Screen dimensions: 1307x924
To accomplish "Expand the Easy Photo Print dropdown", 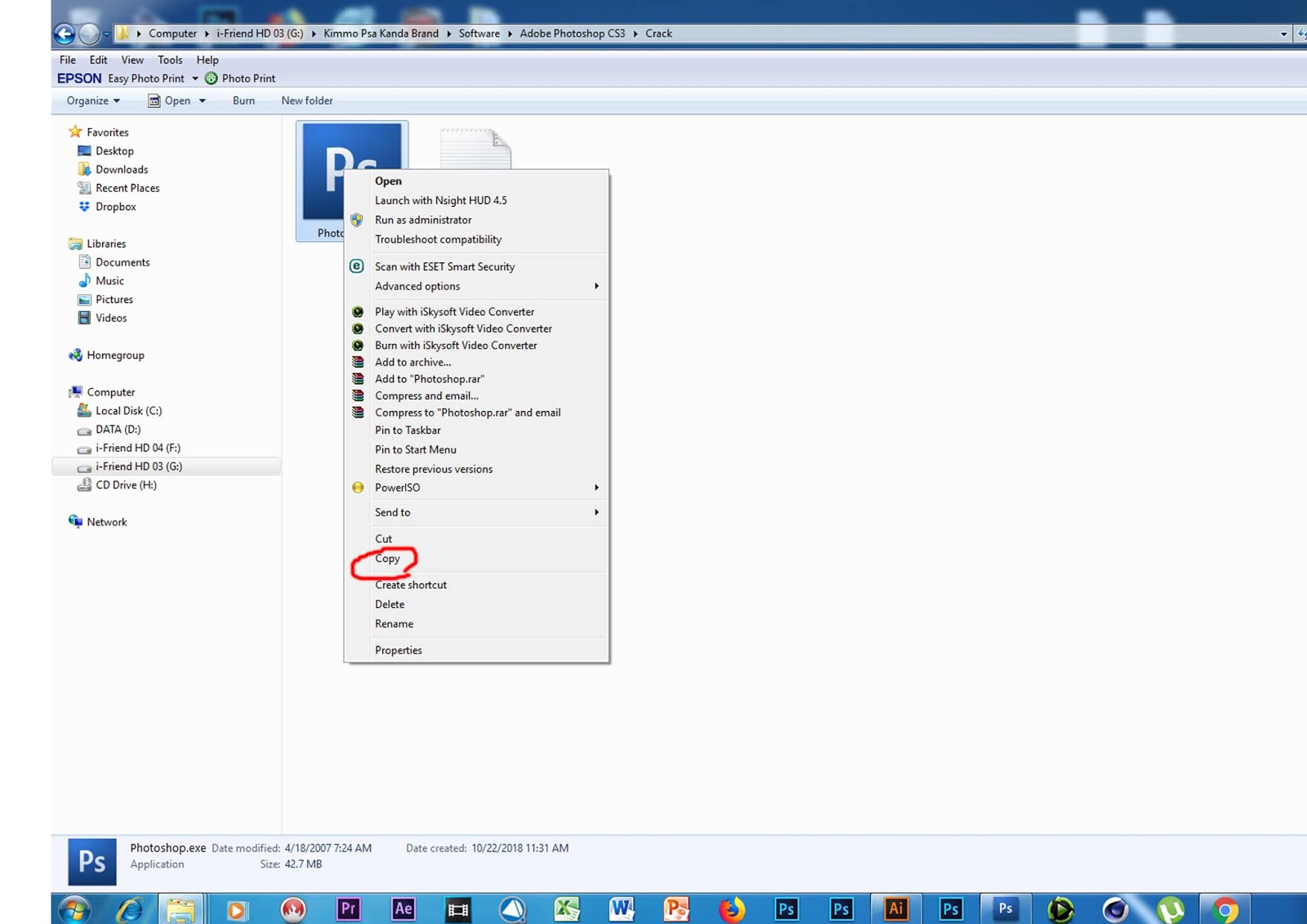I will 195,78.
